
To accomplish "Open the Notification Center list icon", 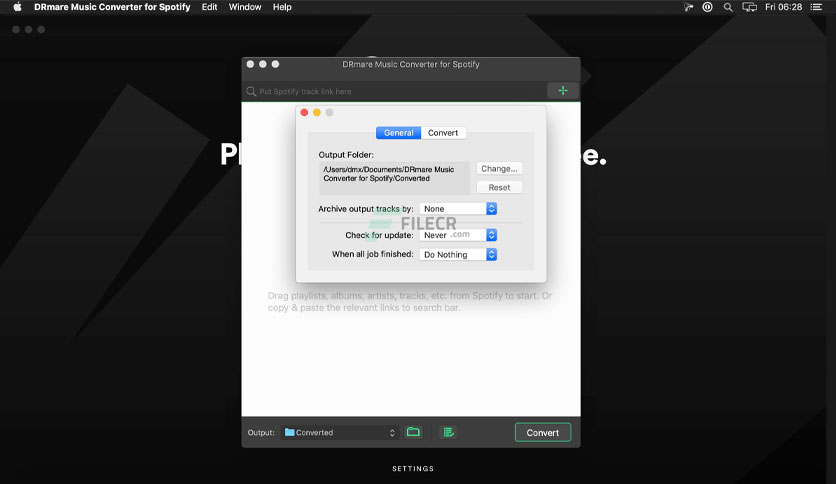I will [x=816, y=7].
